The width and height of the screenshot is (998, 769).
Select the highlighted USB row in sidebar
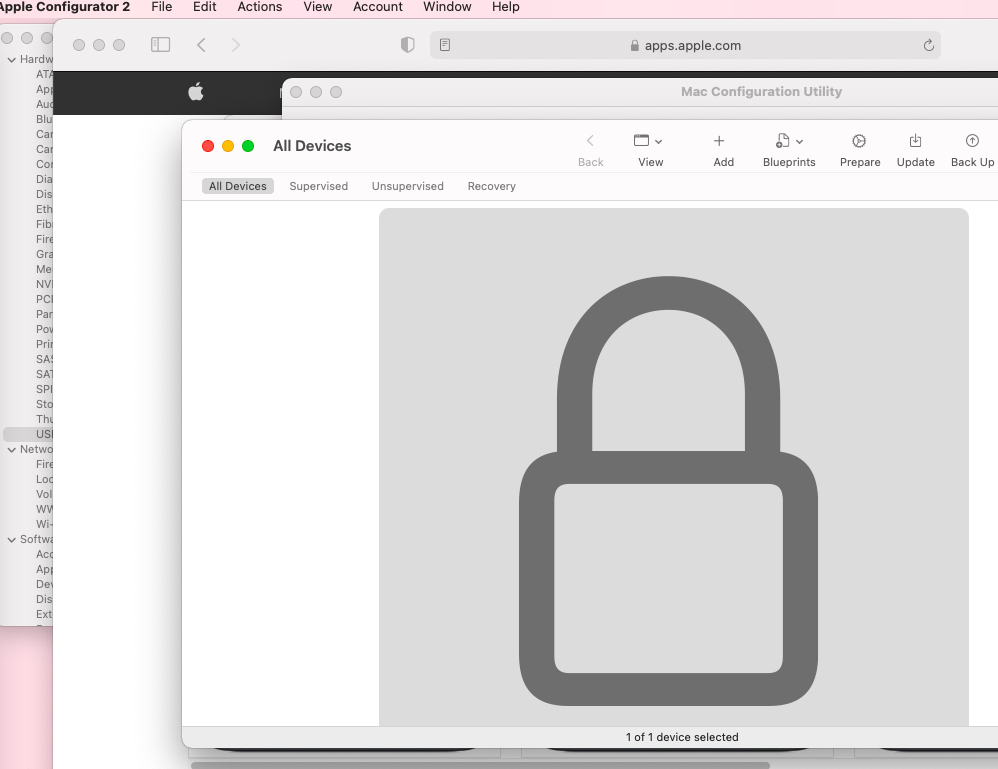tap(28, 434)
